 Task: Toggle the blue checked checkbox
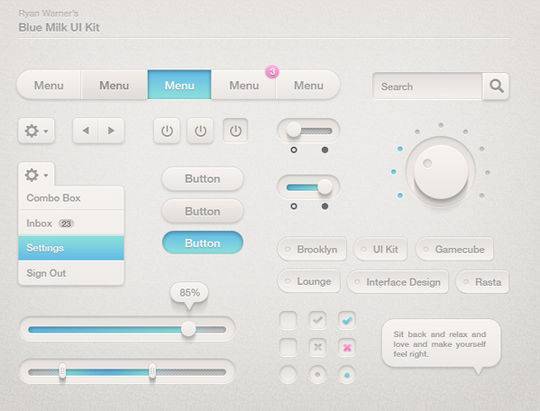coord(347,320)
